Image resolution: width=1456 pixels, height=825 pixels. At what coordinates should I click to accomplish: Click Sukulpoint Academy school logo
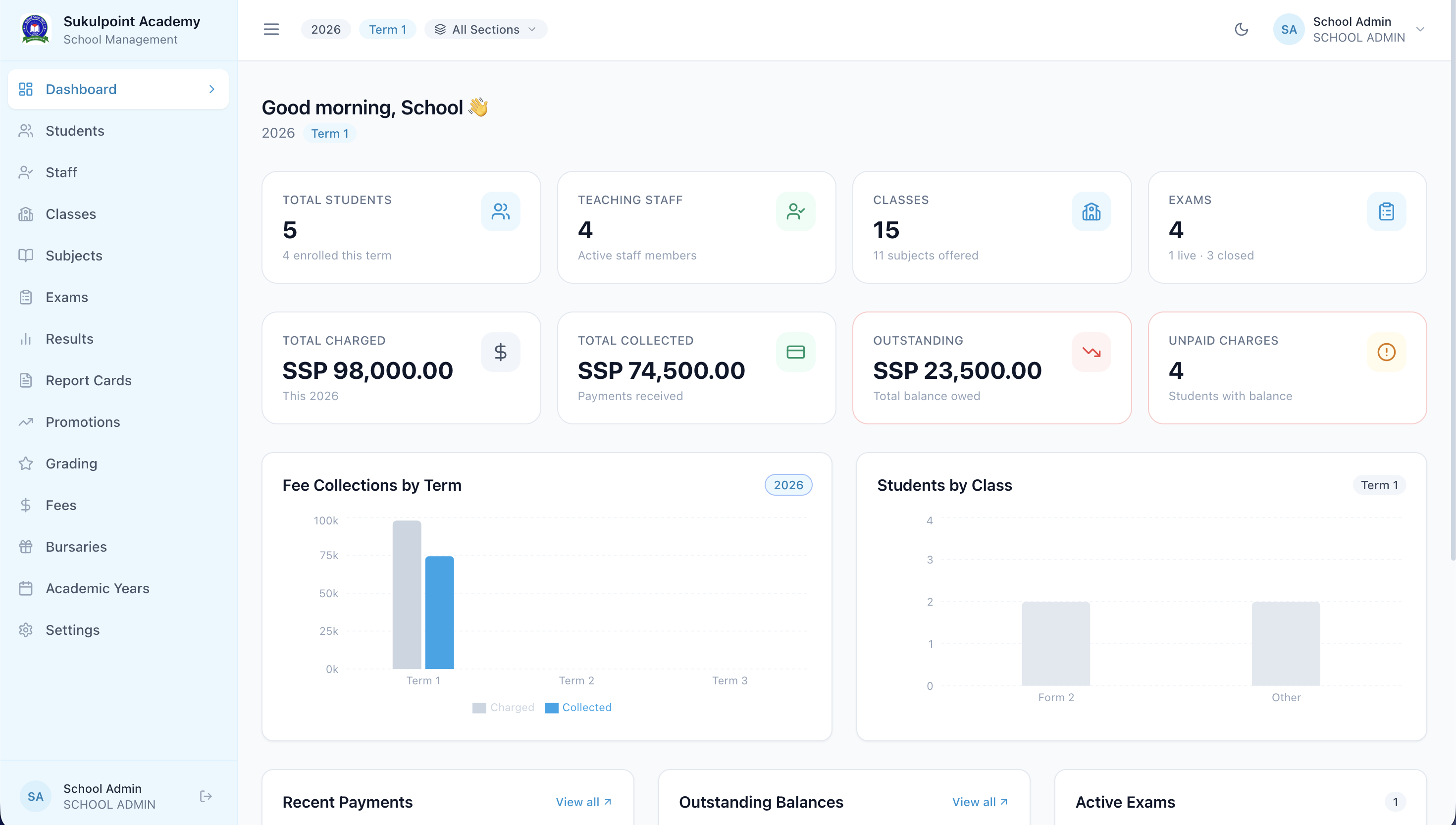click(35, 30)
